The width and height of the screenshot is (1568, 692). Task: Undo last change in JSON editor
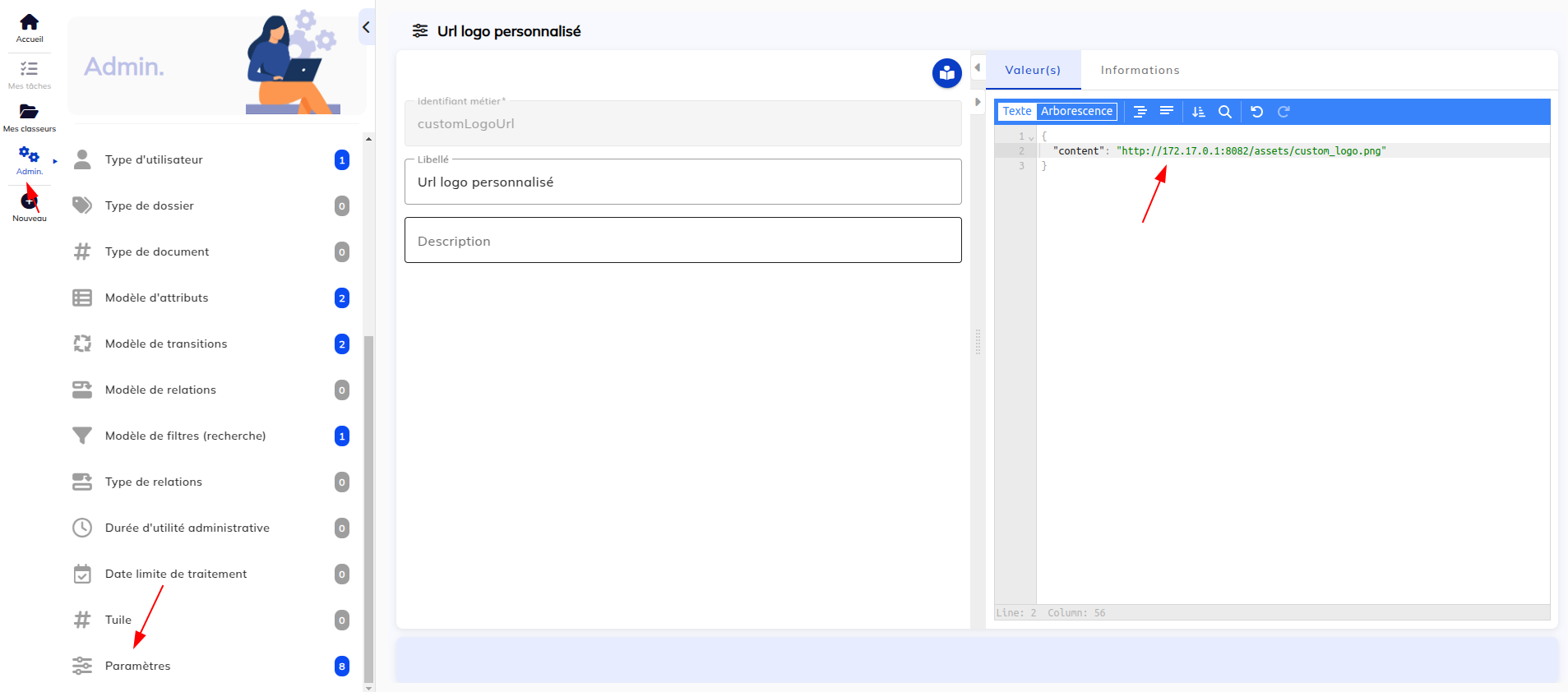point(1256,112)
